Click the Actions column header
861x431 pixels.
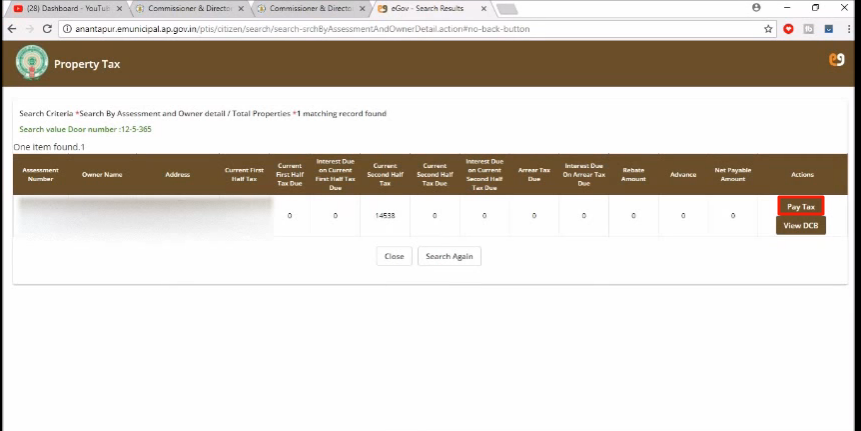tap(802, 175)
